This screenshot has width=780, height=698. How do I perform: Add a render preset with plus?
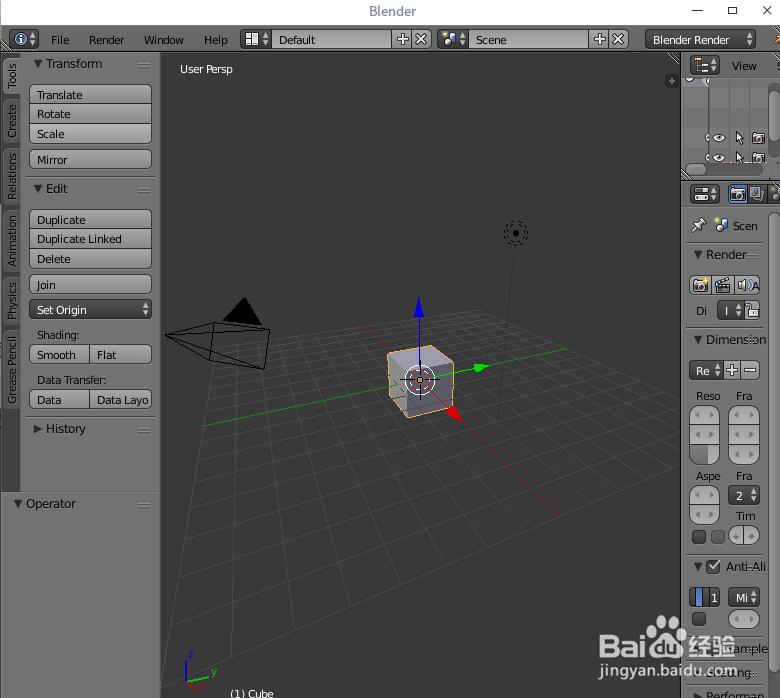[x=732, y=371]
